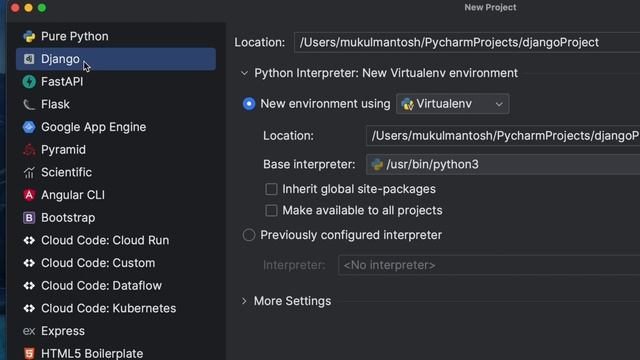Select Bootstrap project type
This screenshot has width=640, height=360.
coord(116,218)
